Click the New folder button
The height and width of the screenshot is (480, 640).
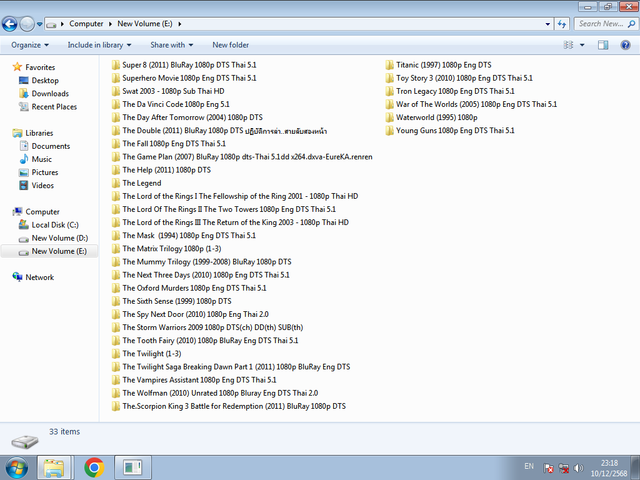tap(231, 45)
